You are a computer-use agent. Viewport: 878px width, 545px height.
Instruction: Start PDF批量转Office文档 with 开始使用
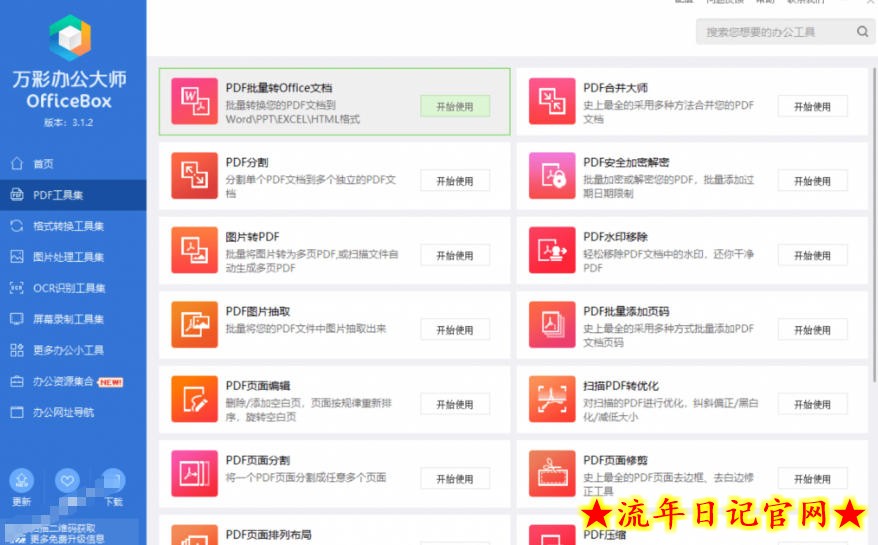pos(455,106)
